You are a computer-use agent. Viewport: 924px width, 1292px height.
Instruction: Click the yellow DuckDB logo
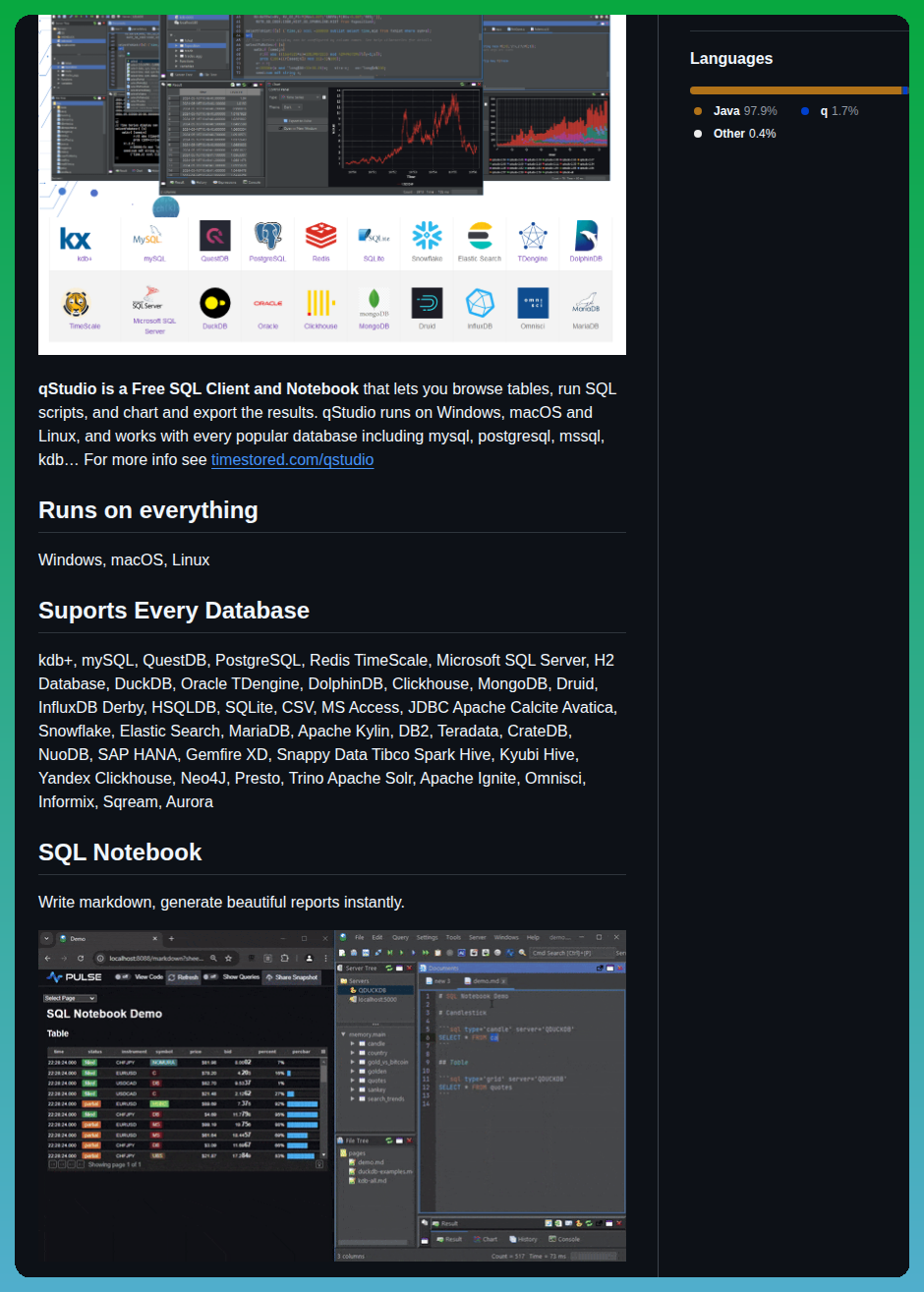coord(215,303)
